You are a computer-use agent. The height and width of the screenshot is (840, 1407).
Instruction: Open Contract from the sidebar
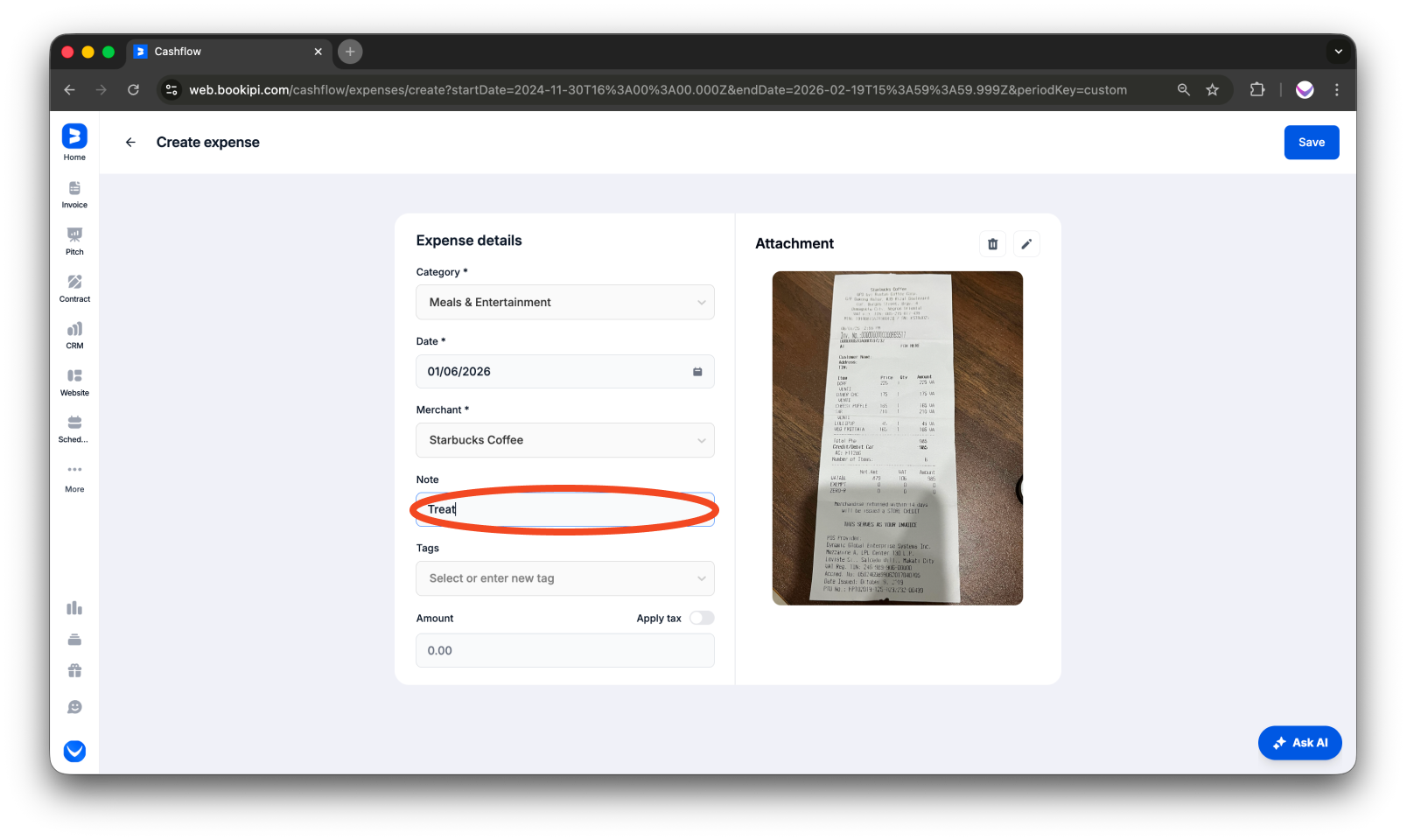click(x=74, y=289)
